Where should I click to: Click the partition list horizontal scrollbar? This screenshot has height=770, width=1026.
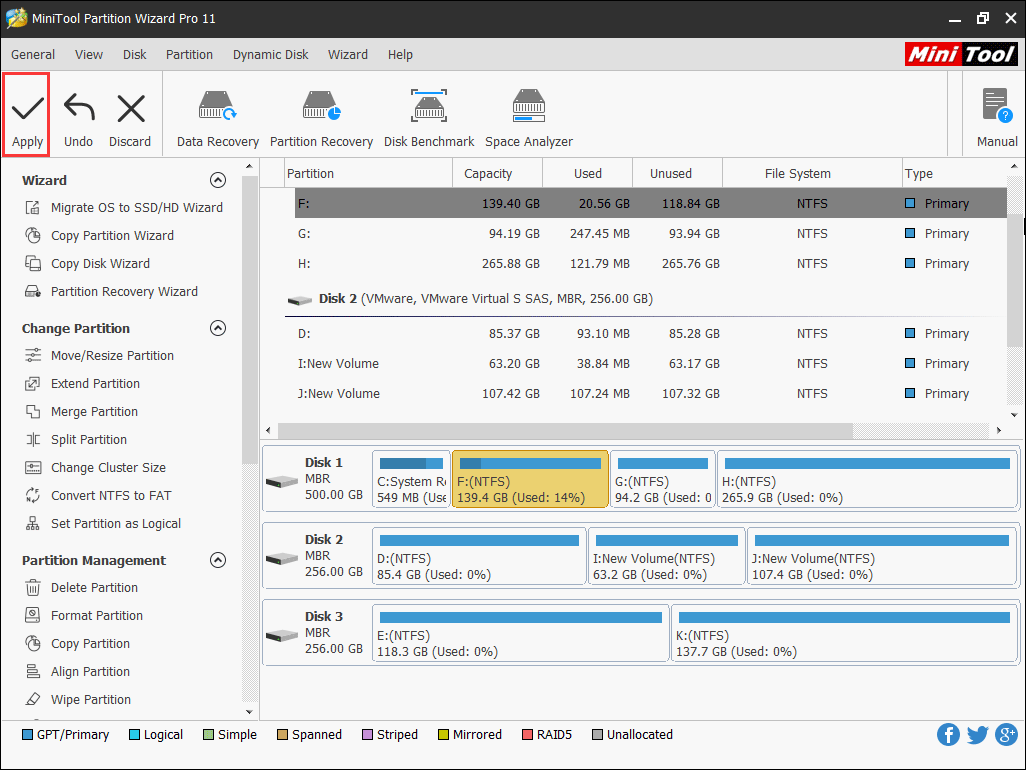(565, 430)
